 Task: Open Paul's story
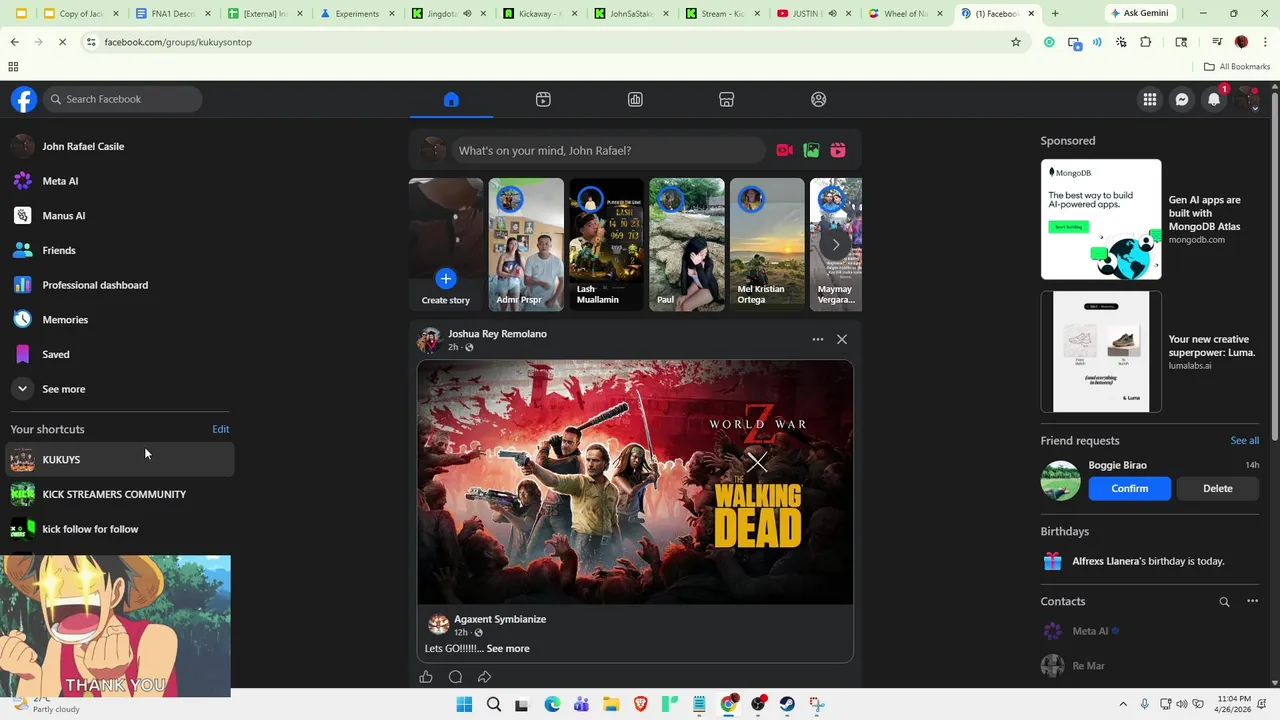coord(687,244)
